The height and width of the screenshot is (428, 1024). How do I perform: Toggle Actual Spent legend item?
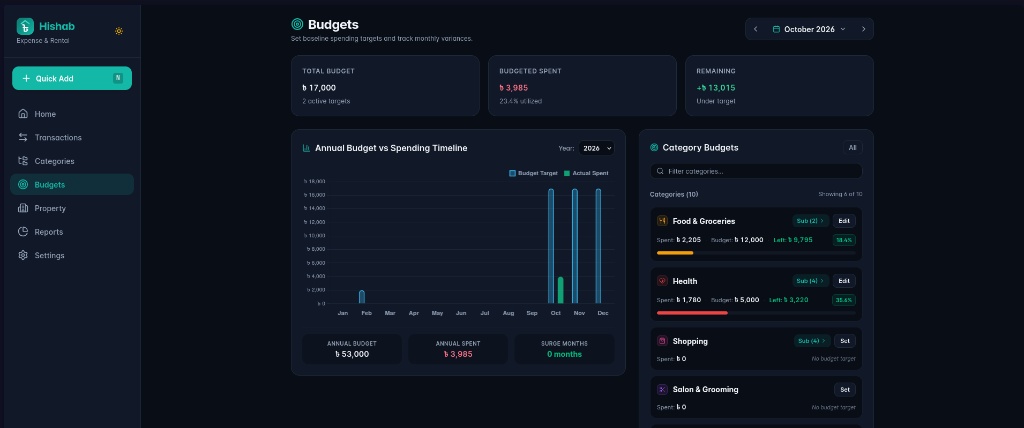[586, 173]
